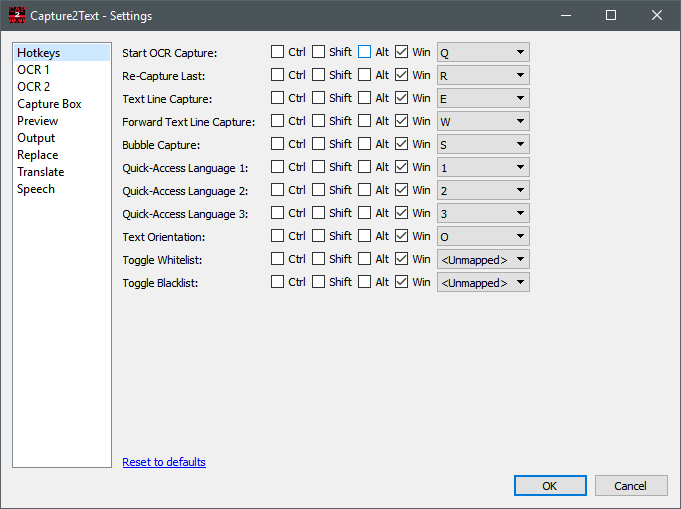The width and height of the screenshot is (681, 509).
Task: Click the Capture2Text app icon in title bar
Action: coord(15,16)
